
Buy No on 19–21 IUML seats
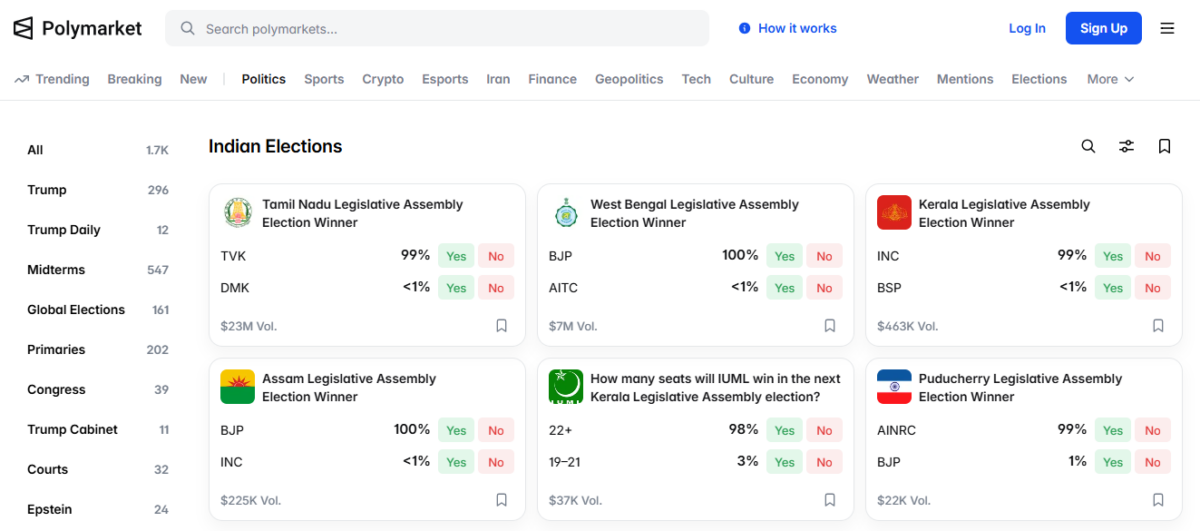pyautogui.click(x=824, y=462)
